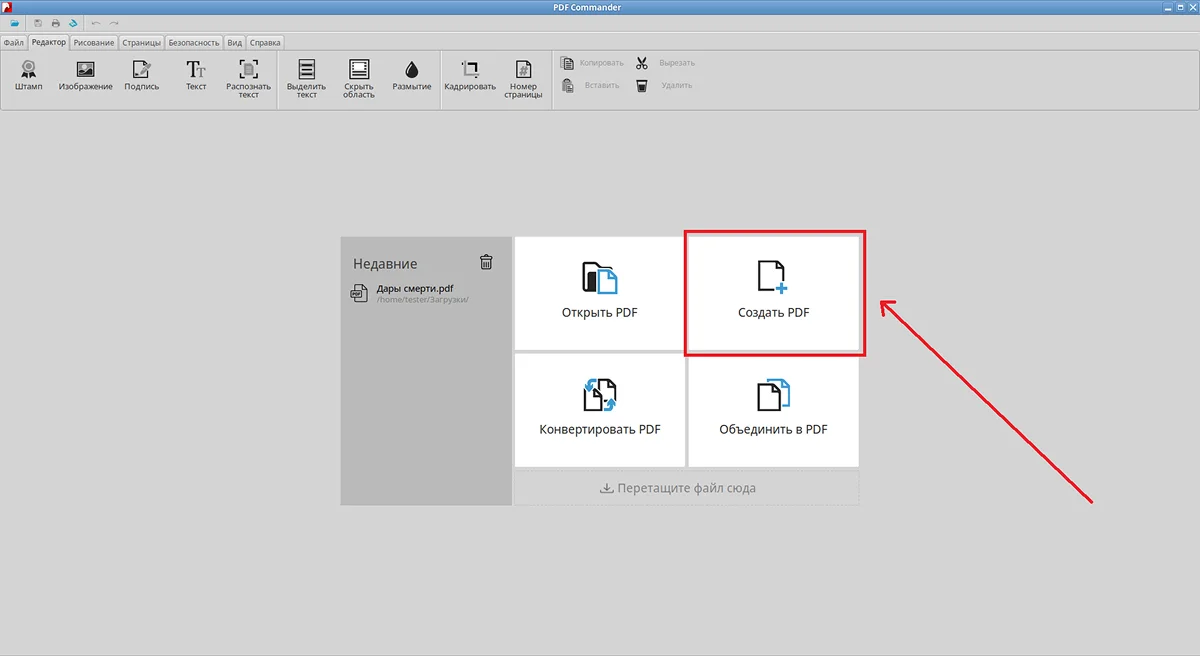
Task: Open the Подпись signature tool
Action: click(141, 75)
